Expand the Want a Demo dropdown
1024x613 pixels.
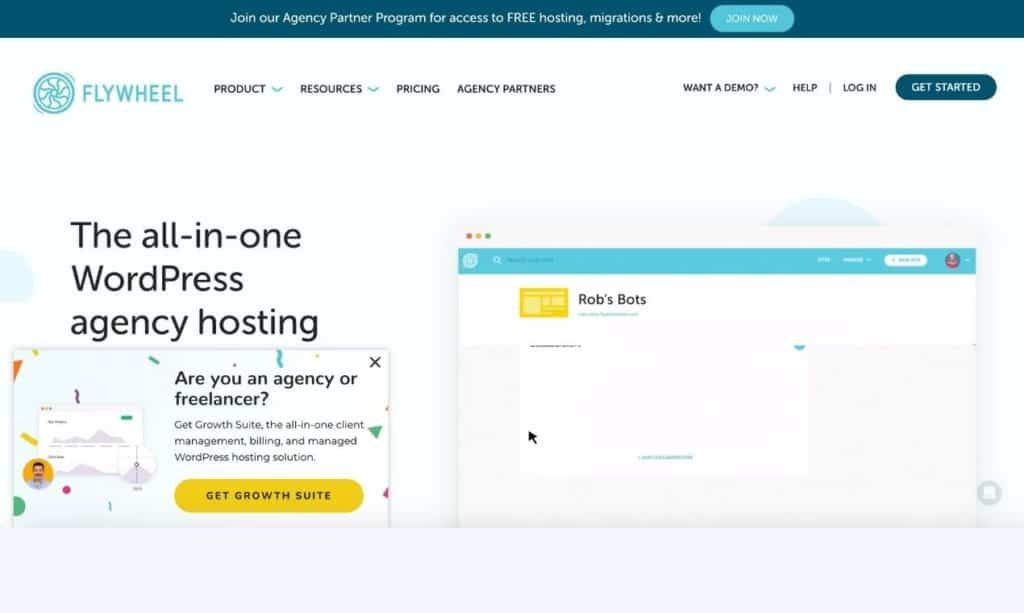pos(729,87)
